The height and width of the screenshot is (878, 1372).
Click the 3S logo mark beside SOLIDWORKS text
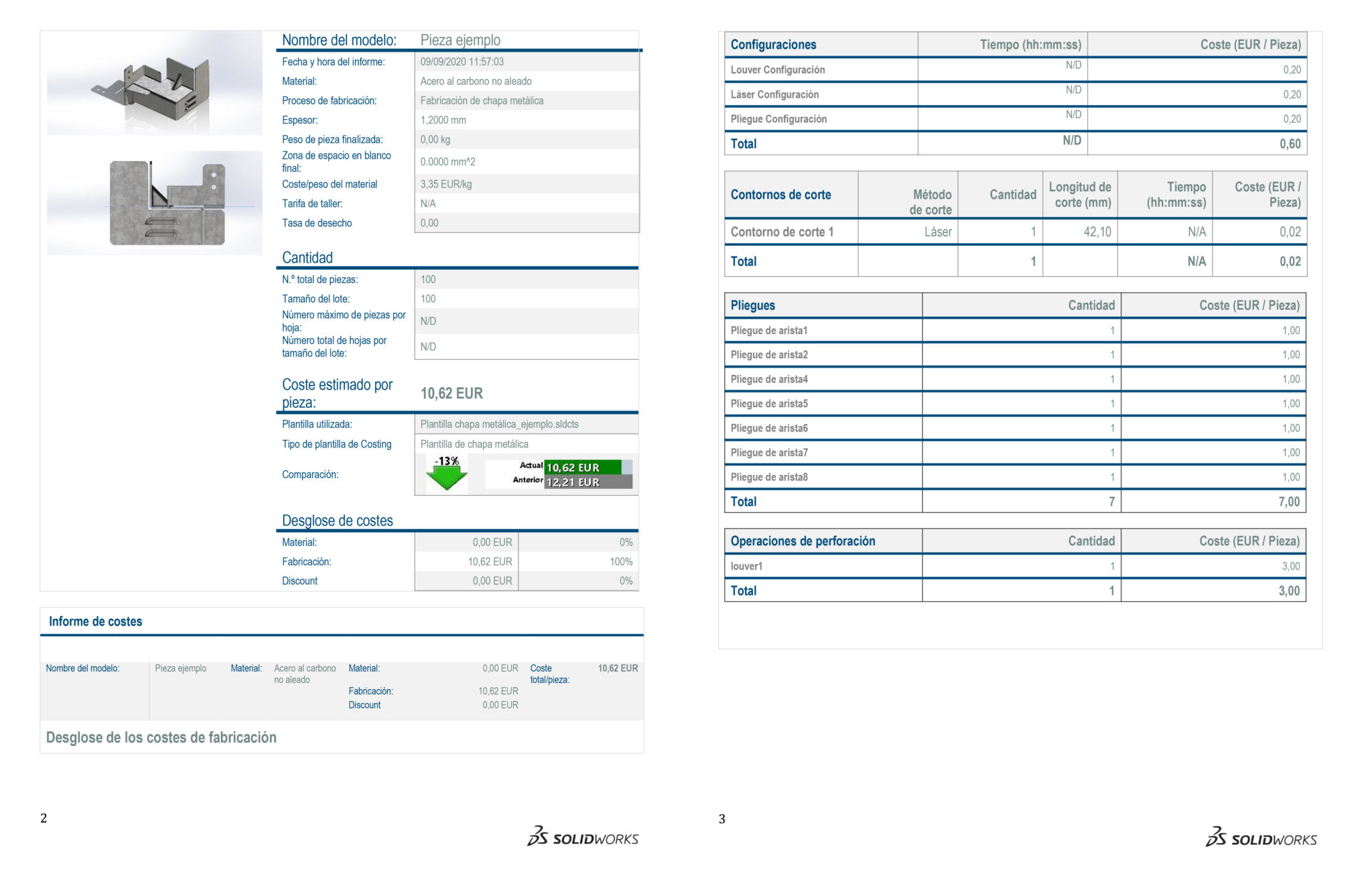point(536,837)
